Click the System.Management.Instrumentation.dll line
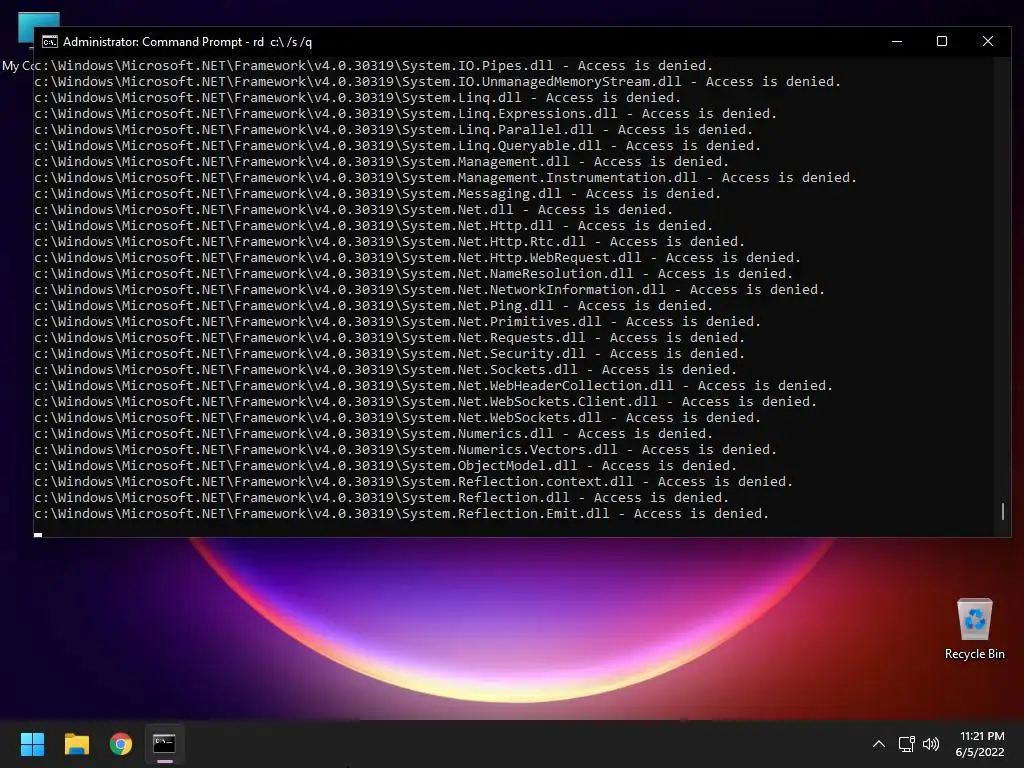 [445, 178]
